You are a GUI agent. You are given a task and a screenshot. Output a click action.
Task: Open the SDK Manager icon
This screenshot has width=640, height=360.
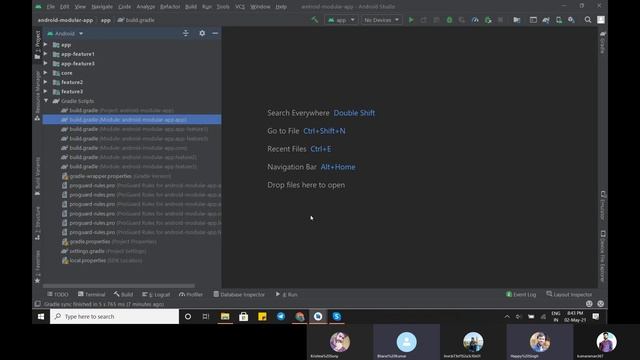(x=571, y=20)
